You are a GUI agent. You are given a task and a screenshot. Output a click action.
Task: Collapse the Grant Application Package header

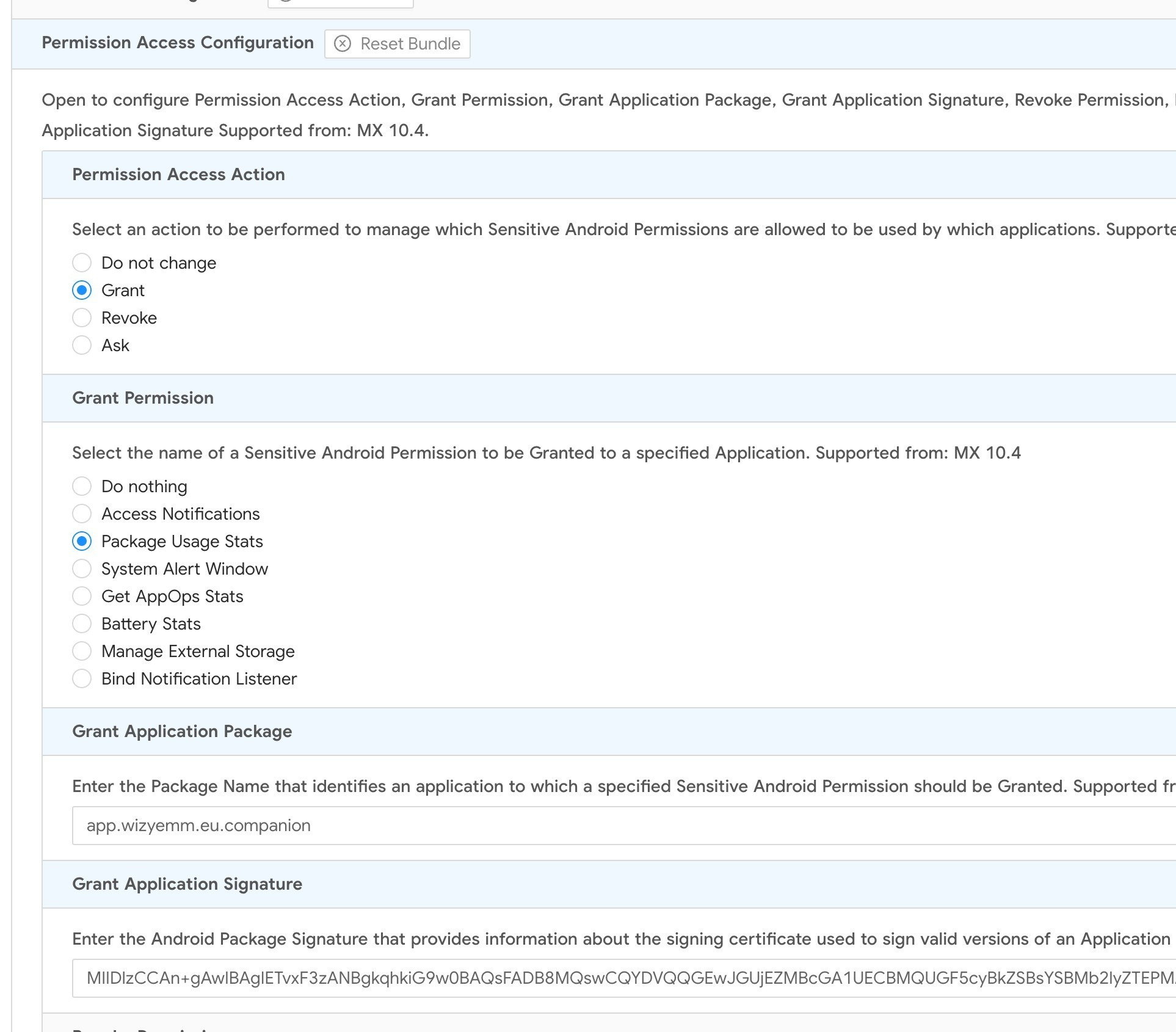click(182, 732)
